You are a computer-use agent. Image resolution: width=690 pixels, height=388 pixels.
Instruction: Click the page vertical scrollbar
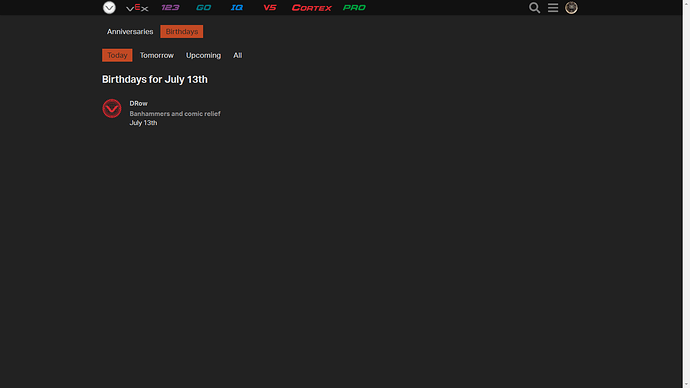click(x=686, y=194)
